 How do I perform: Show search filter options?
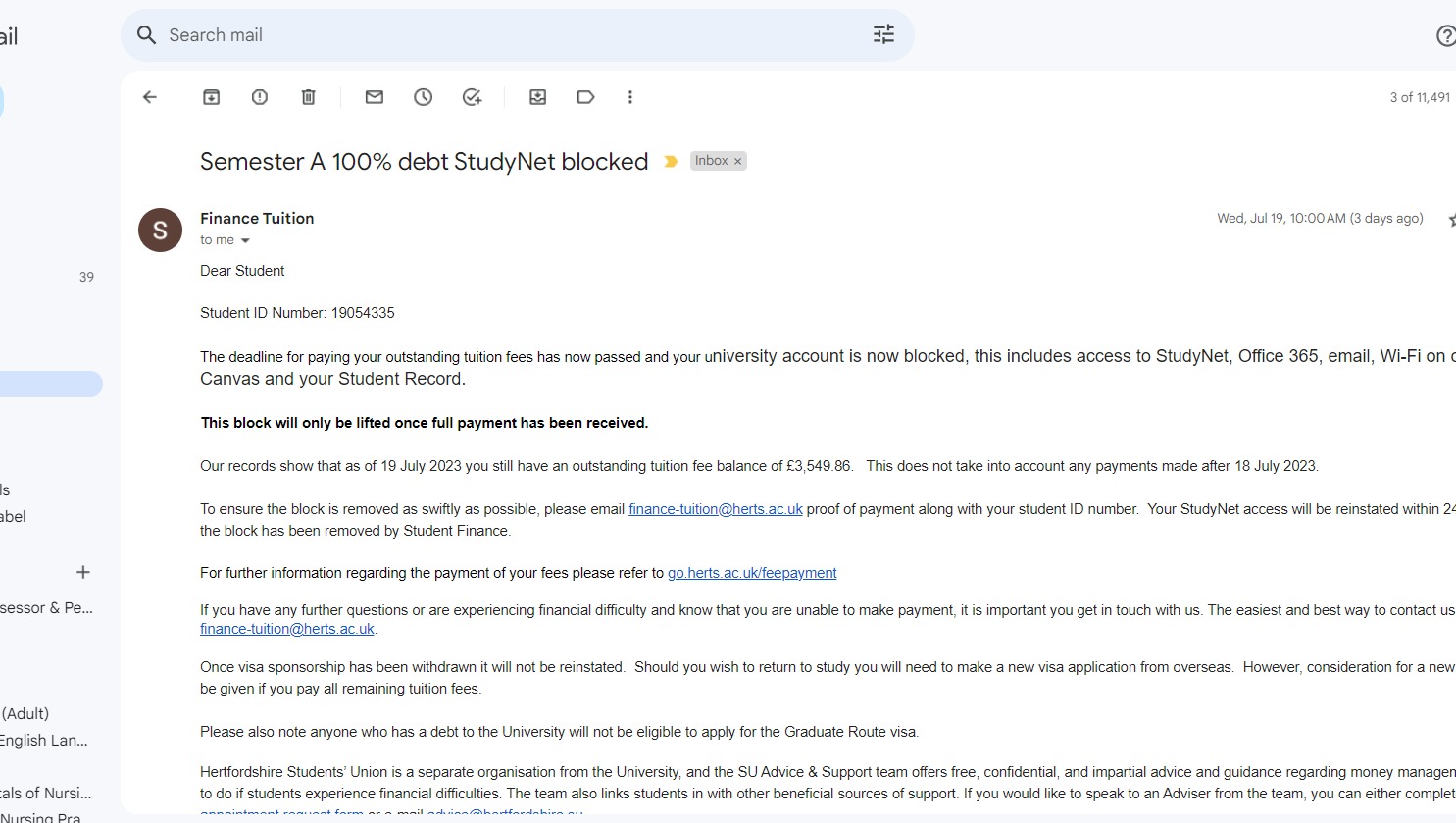884,35
